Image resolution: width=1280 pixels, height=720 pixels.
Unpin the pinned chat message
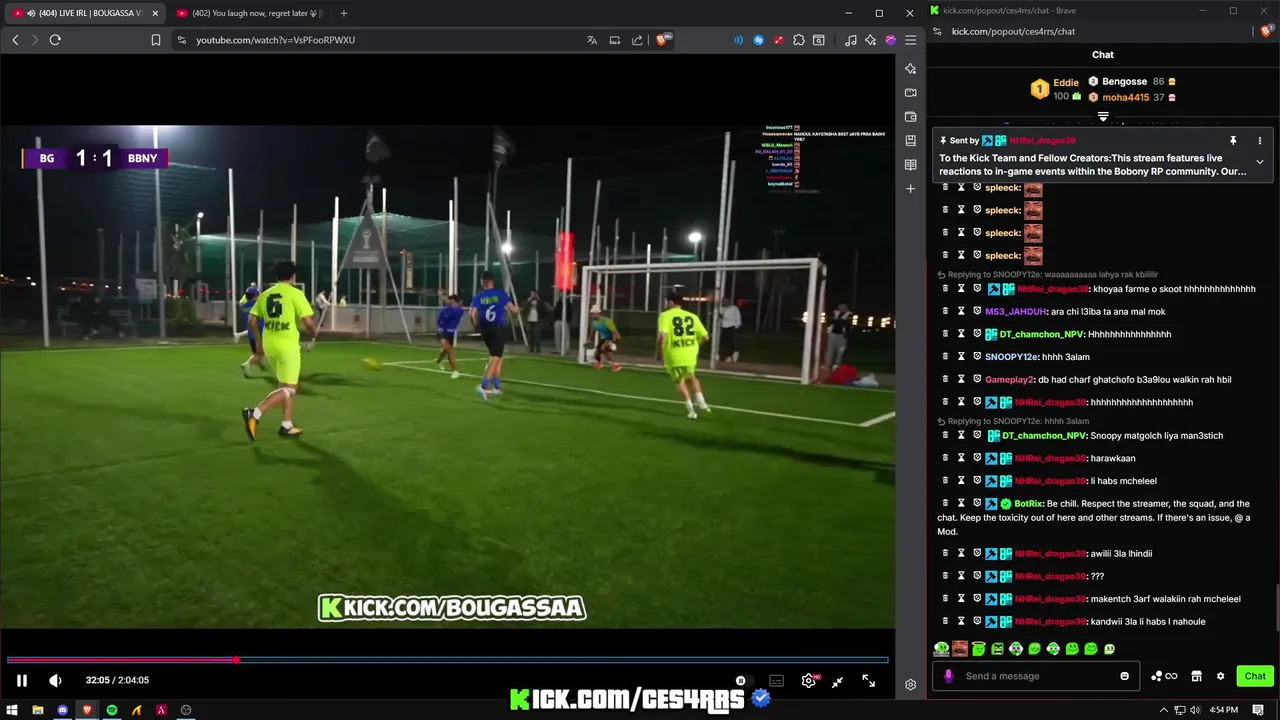pos(1233,141)
